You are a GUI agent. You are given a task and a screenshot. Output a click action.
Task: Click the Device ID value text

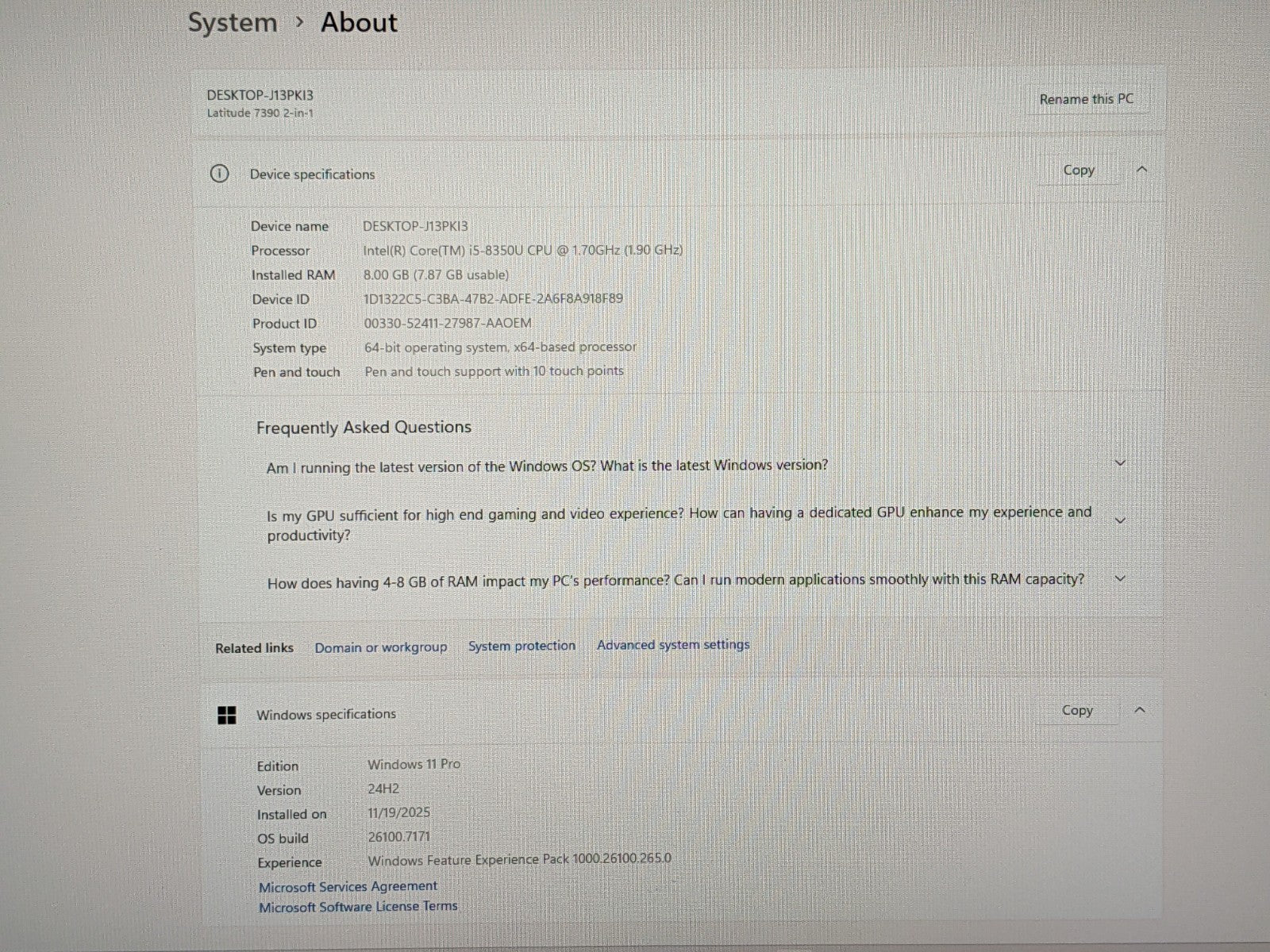point(493,299)
